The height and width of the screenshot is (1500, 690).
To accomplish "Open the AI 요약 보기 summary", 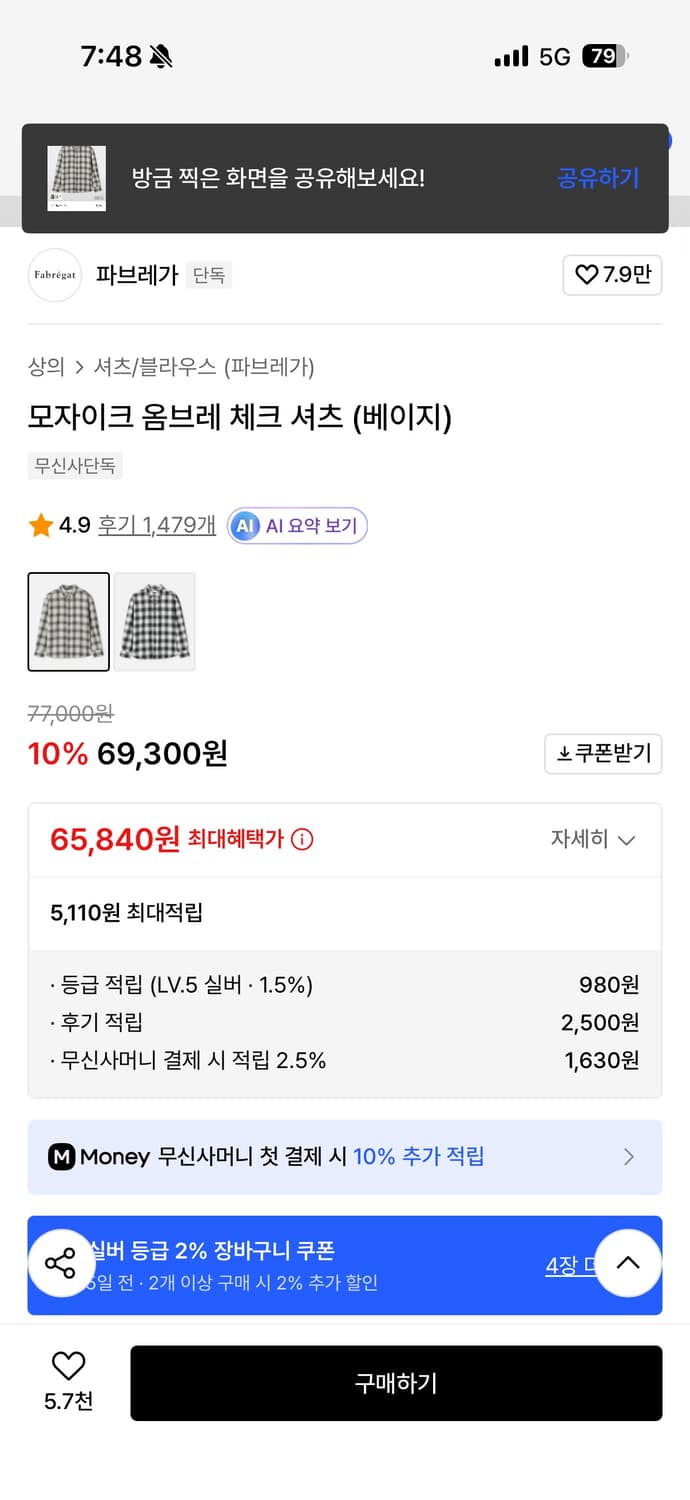I will 297,524.
